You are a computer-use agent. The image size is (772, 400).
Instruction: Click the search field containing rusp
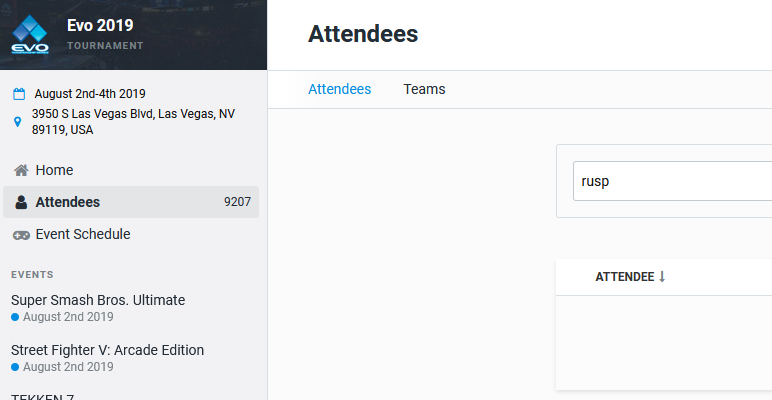pyautogui.click(x=673, y=181)
